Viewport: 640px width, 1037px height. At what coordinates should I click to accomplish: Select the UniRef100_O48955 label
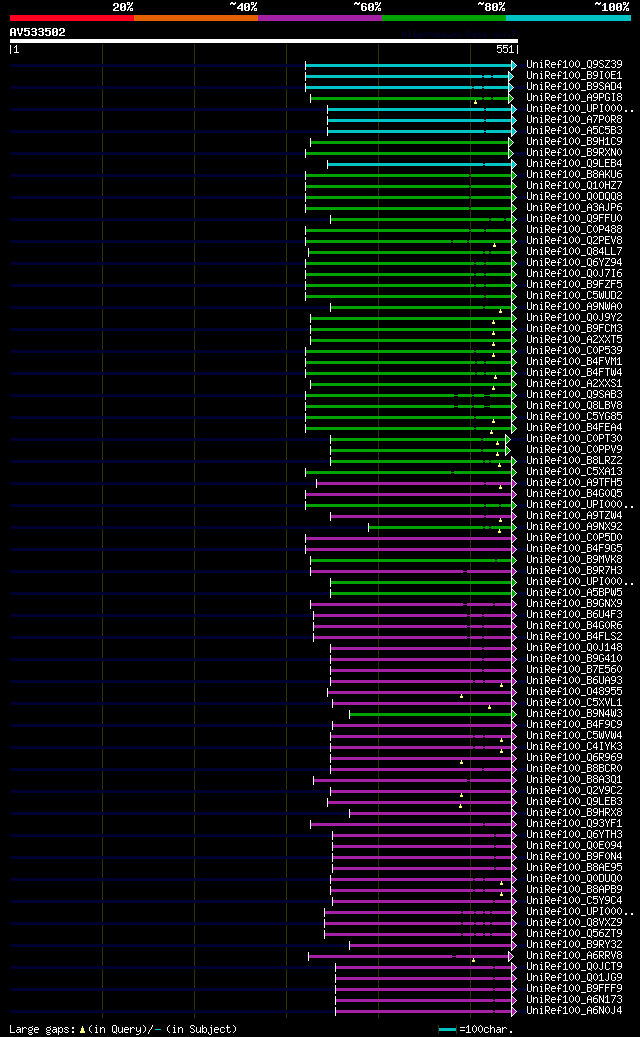[574, 692]
